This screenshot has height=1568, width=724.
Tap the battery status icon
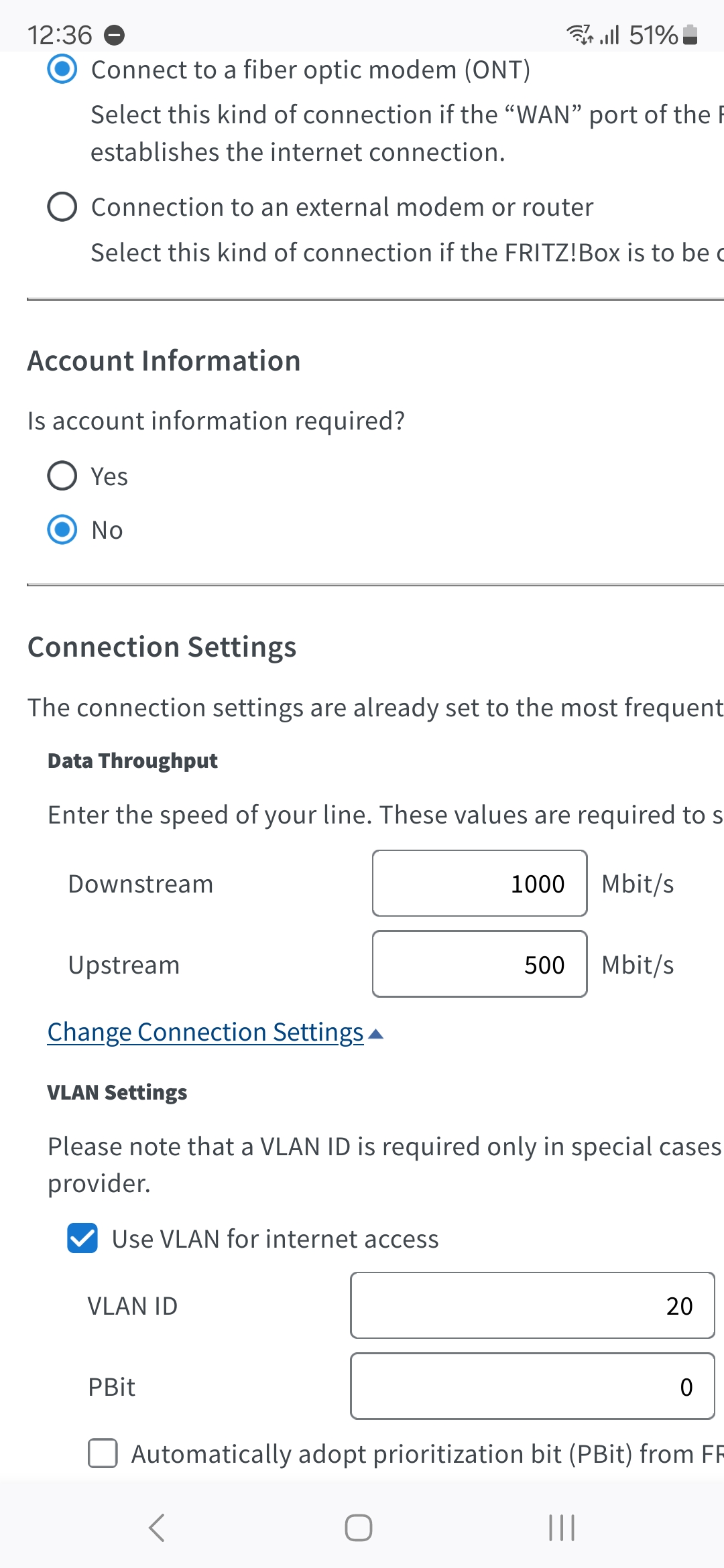coord(690,35)
